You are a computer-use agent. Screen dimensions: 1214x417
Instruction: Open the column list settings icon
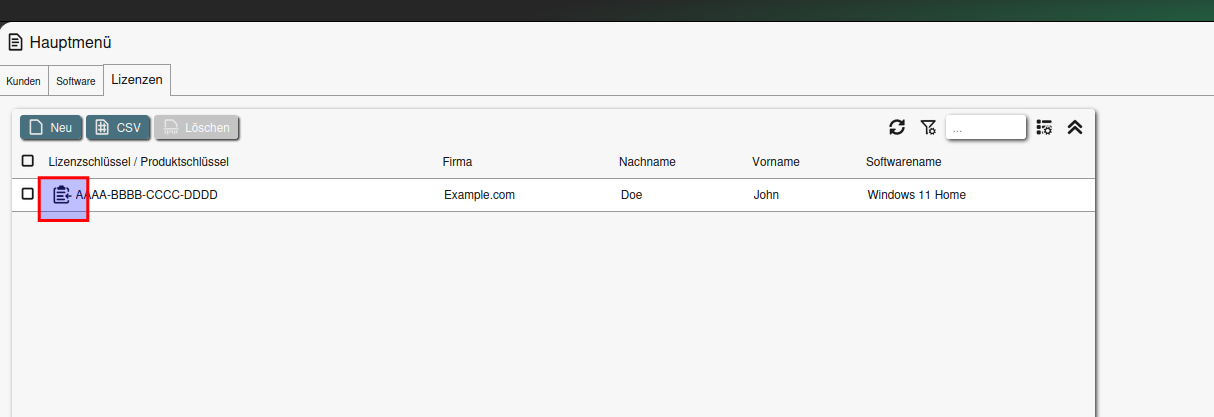[1044, 127]
